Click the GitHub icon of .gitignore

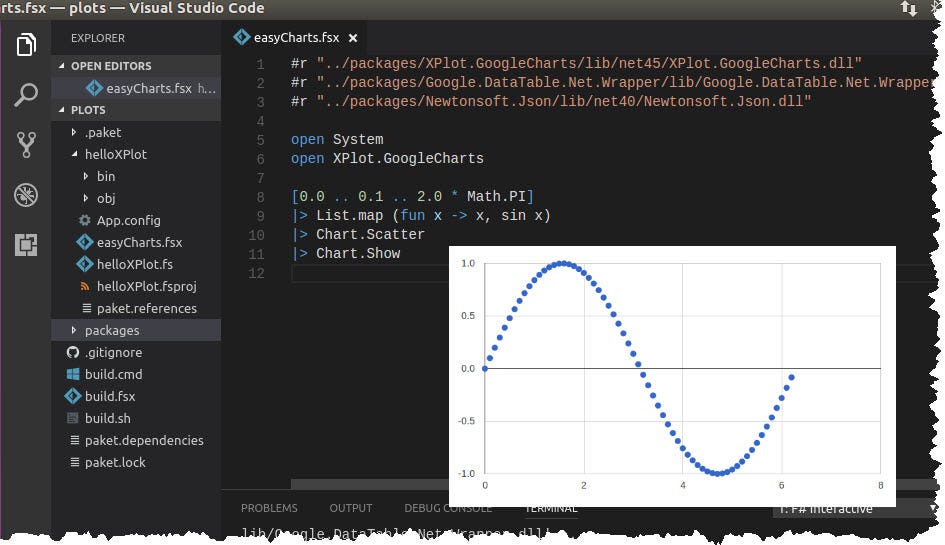(x=73, y=352)
